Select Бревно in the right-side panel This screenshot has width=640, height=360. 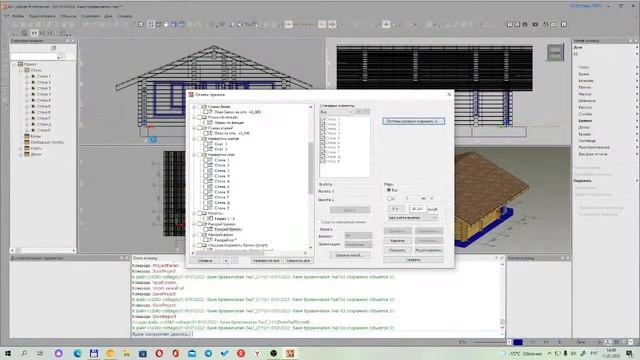tap(585, 121)
